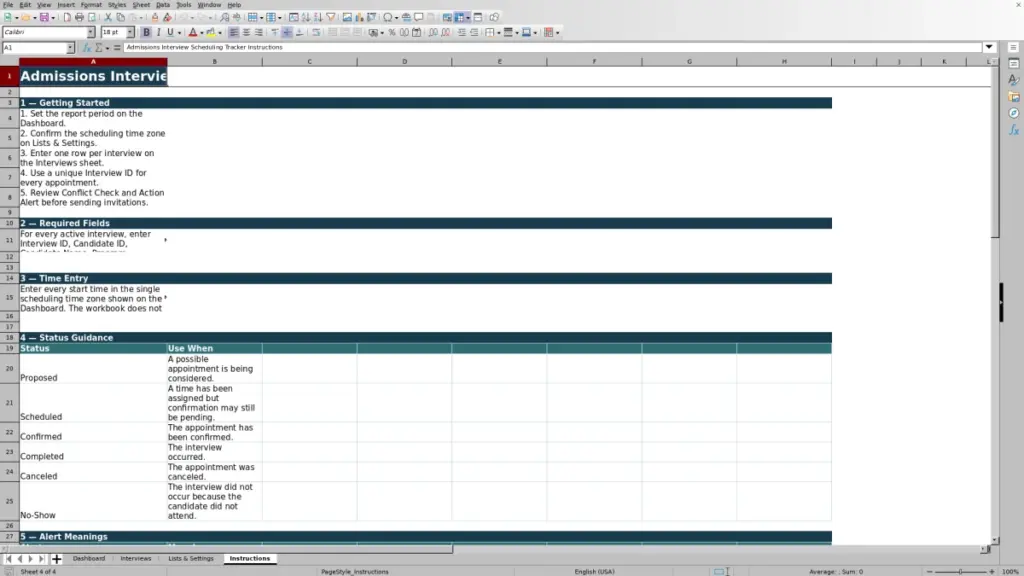Viewport: 1024px width, 576px height.
Task: Switch to the Lists & Settings tab
Action: coord(191,558)
